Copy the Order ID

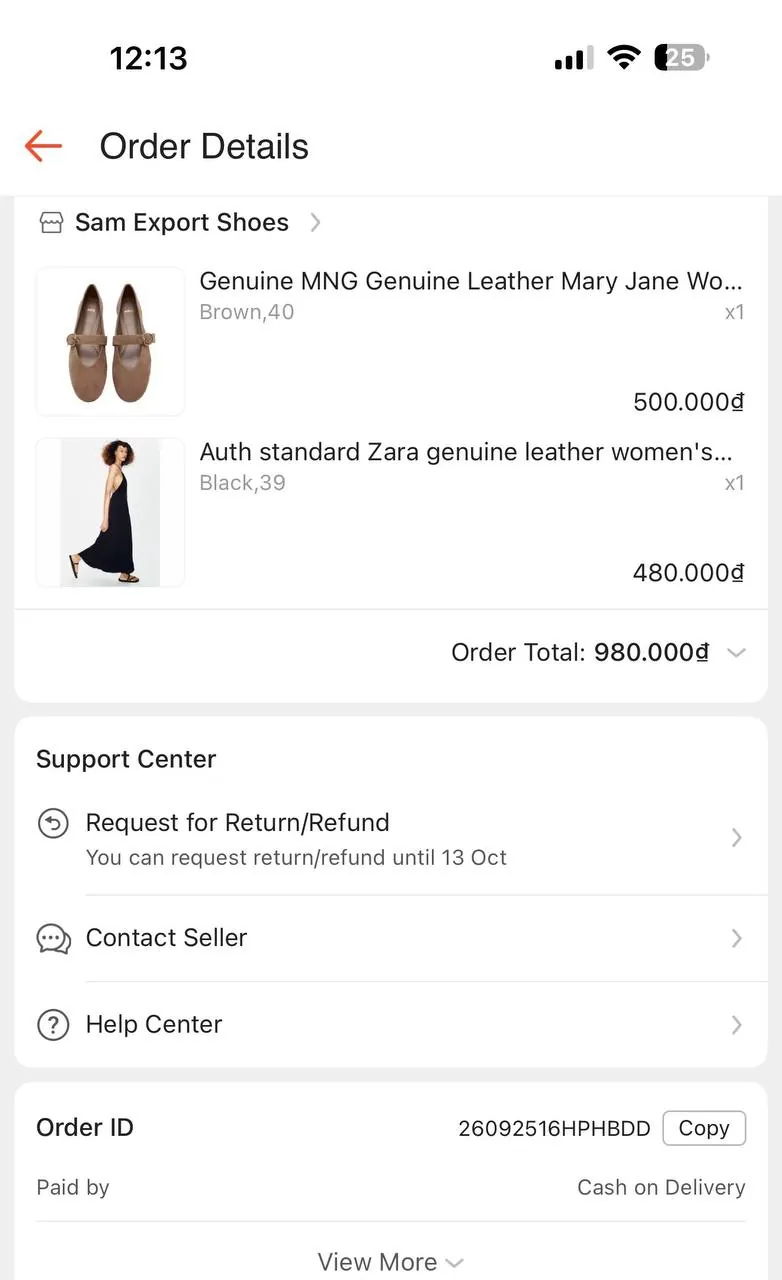click(704, 1128)
